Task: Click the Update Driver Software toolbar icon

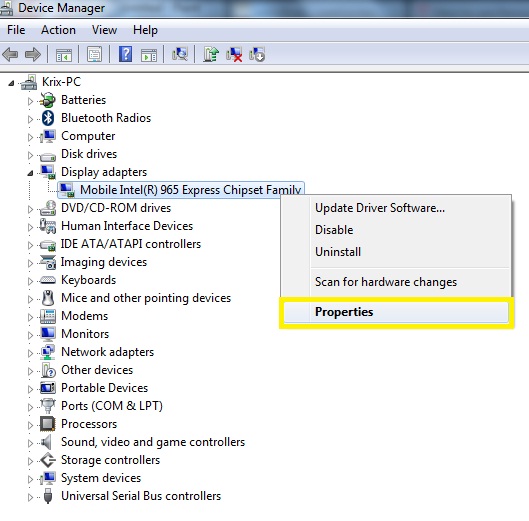Action: (x=211, y=54)
